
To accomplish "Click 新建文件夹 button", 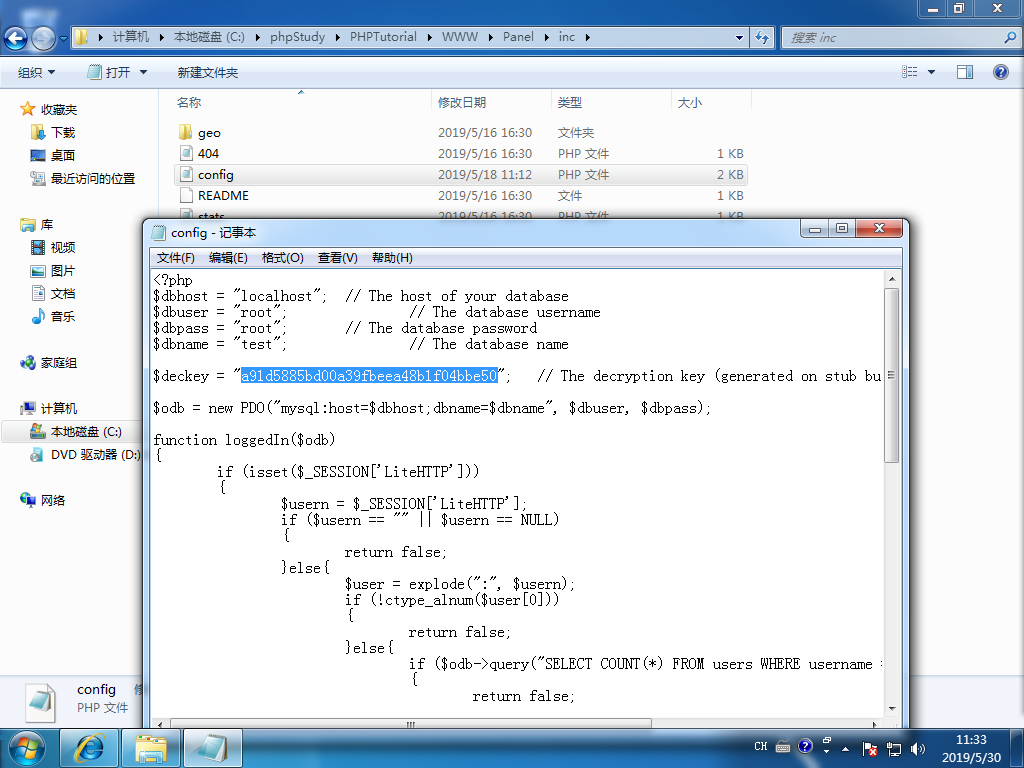I will pyautogui.click(x=208, y=72).
